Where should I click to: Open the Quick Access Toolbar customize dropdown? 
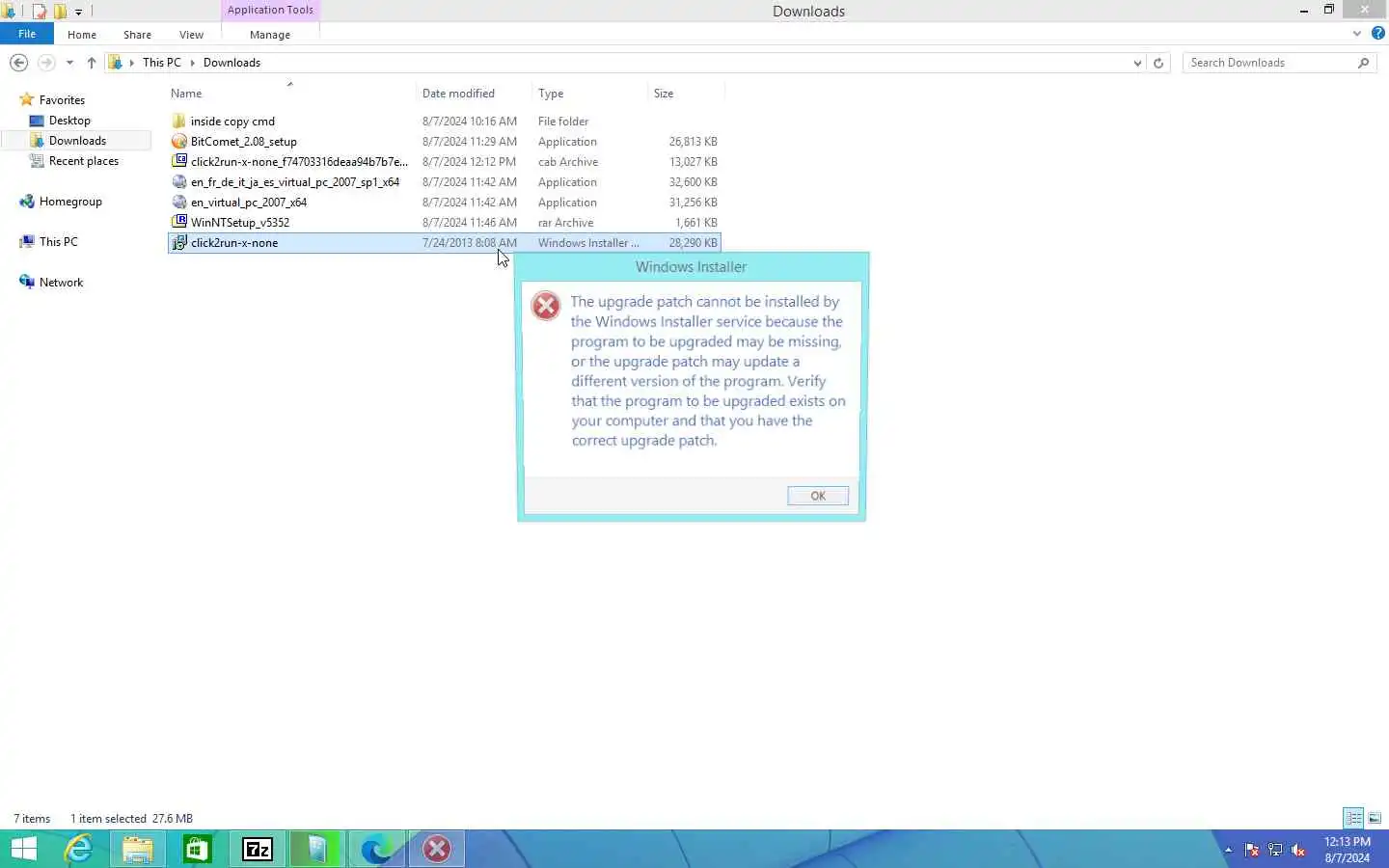[78, 12]
